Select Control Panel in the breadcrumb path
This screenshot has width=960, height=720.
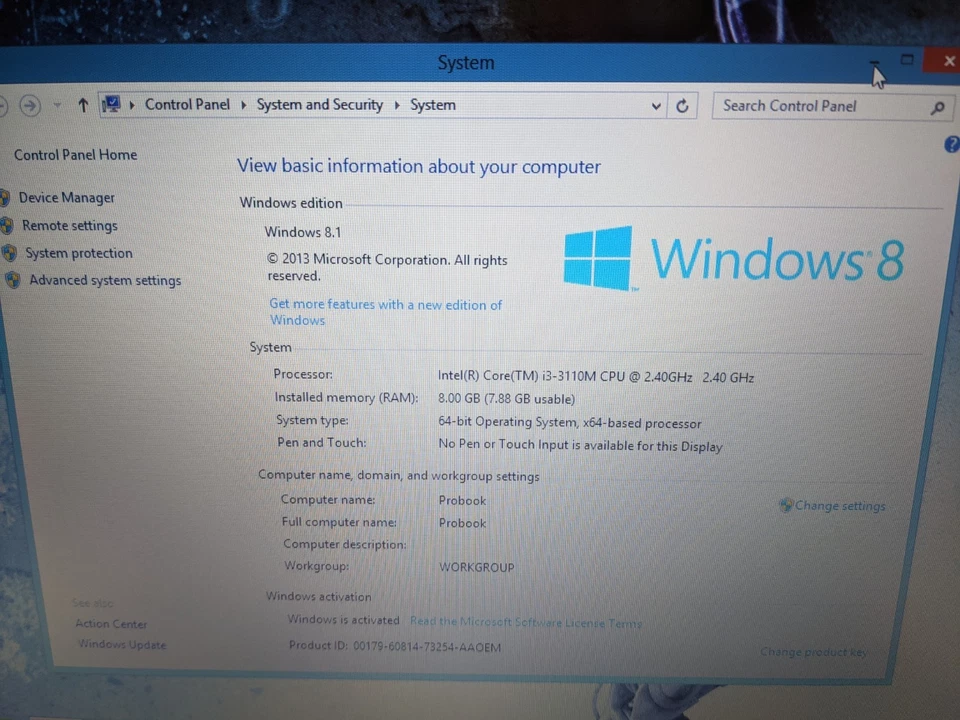click(x=187, y=104)
